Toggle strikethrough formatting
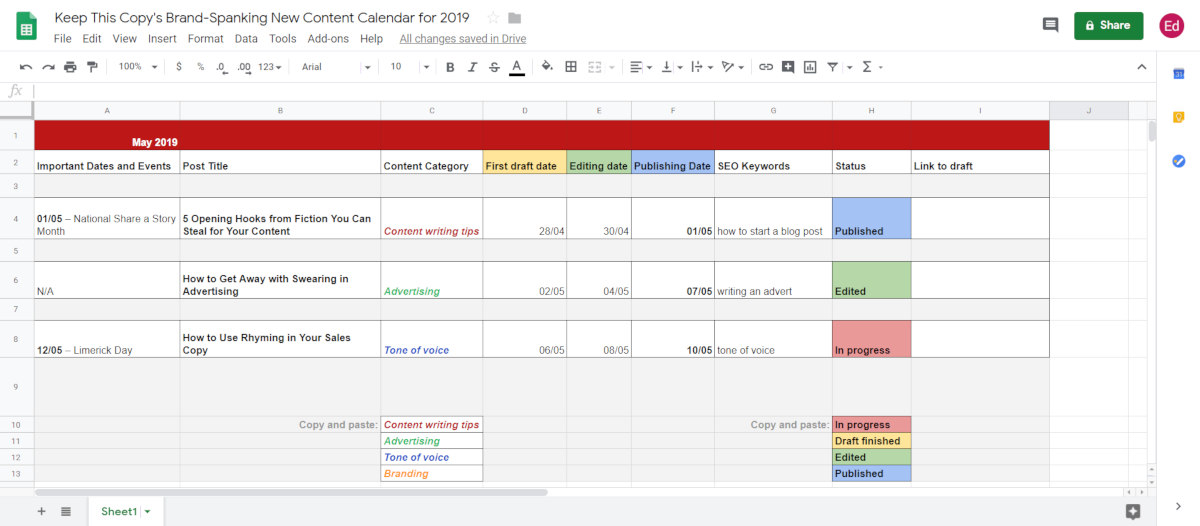1200x526 pixels. pyautogui.click(x=494, y=67)
